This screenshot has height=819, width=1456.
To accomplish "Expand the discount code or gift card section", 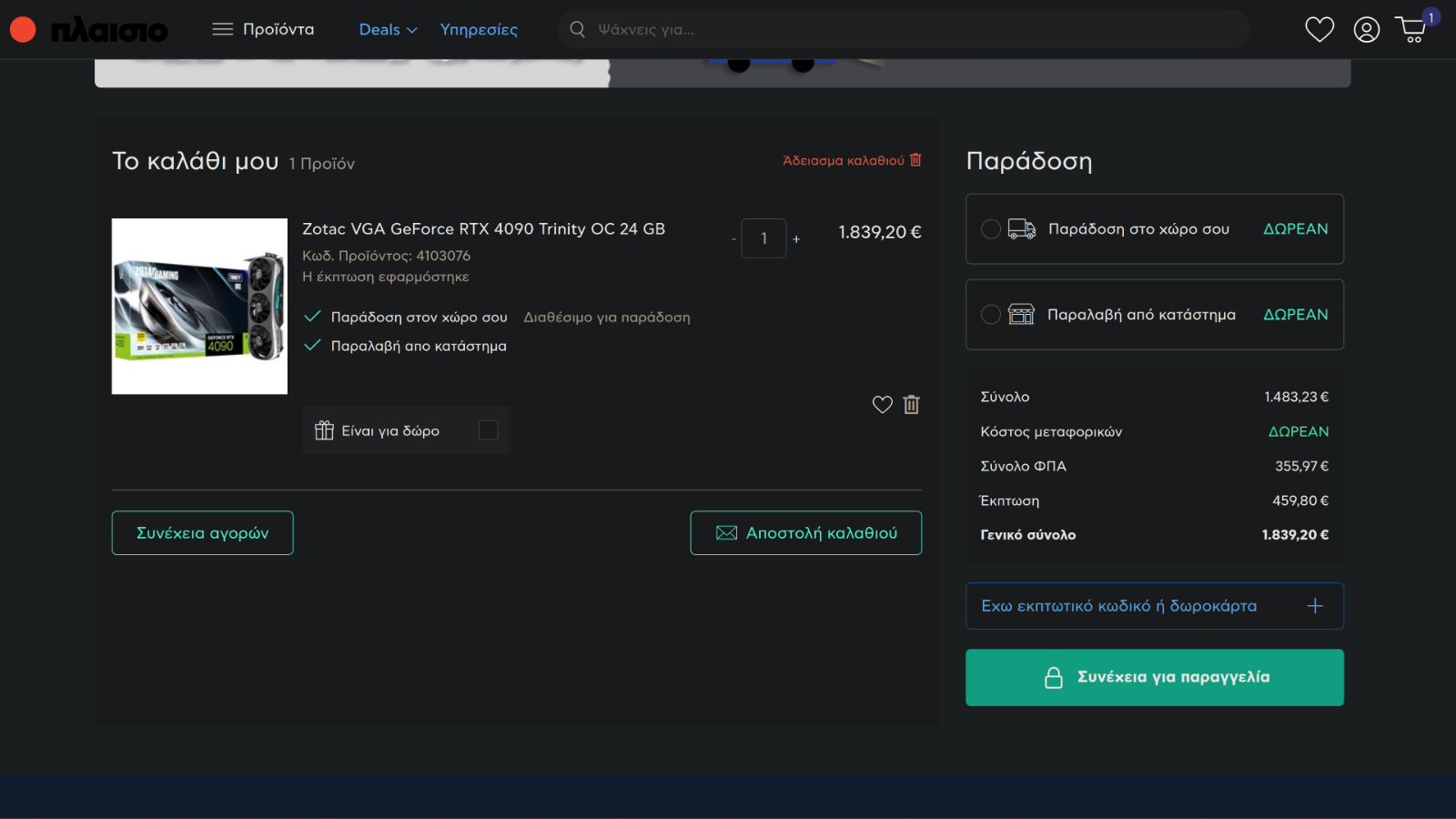I will point(1155,606).
